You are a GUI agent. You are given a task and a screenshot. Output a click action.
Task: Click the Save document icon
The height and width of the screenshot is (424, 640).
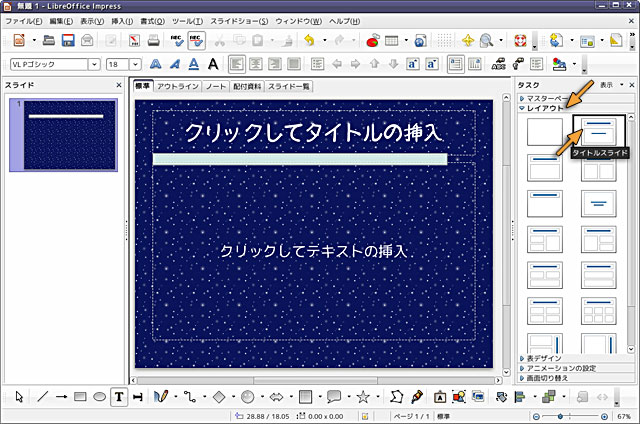coord(69,41)
